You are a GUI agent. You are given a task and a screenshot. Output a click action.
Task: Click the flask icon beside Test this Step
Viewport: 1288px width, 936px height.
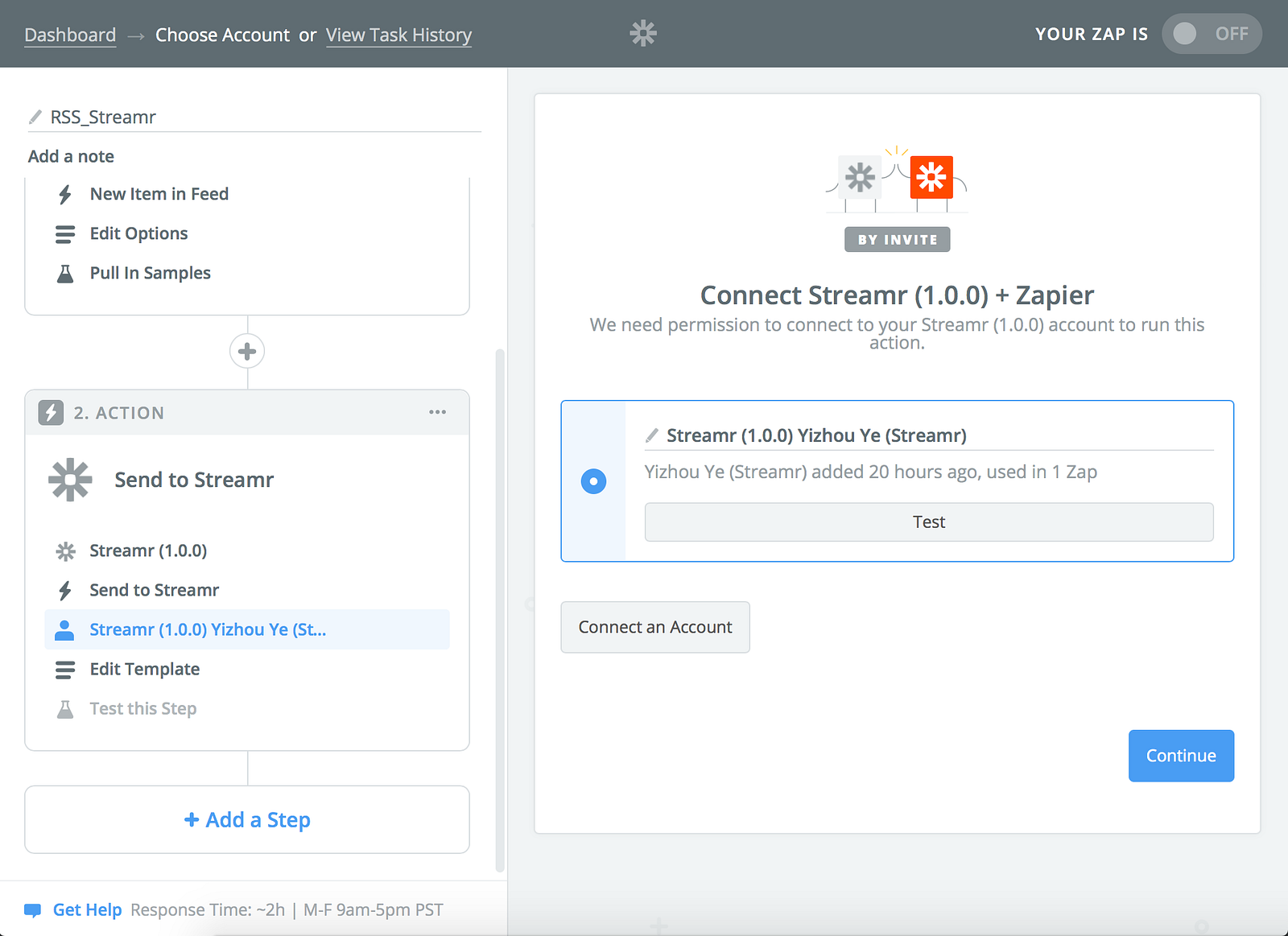[65, 709]
